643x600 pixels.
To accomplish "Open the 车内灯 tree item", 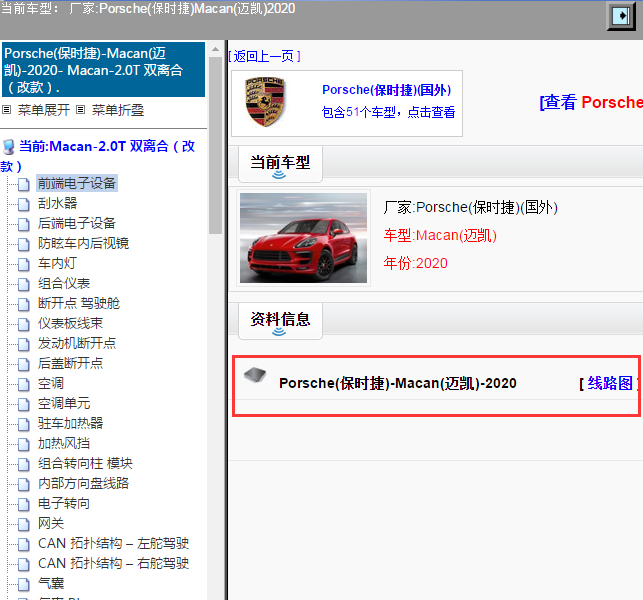I will 57,263.
